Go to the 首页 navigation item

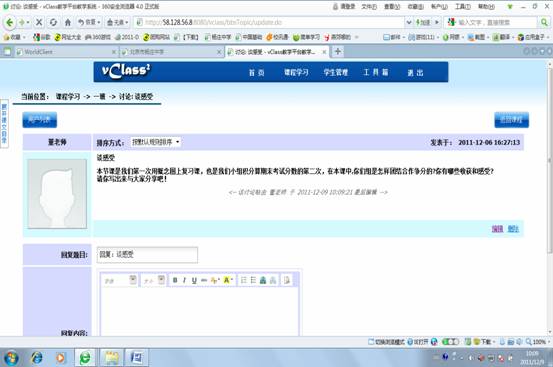(x=257, y=72)
